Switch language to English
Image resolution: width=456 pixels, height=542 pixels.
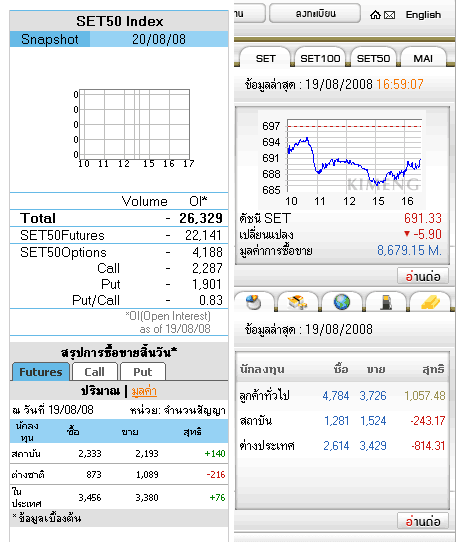pos(423,15)
